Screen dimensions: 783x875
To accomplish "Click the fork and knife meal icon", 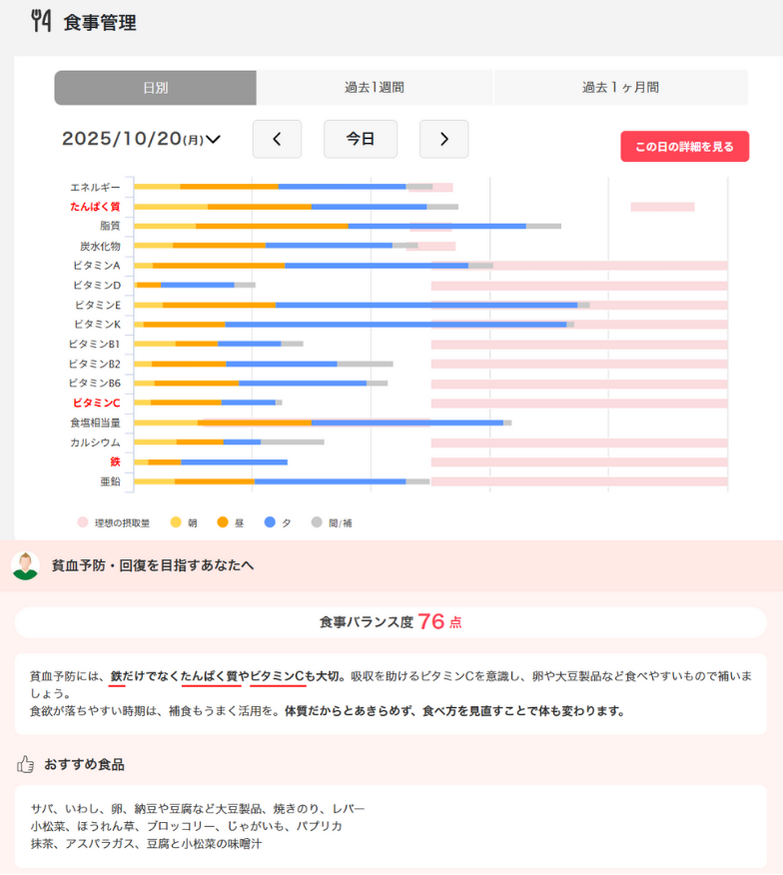I will [41, 22].
